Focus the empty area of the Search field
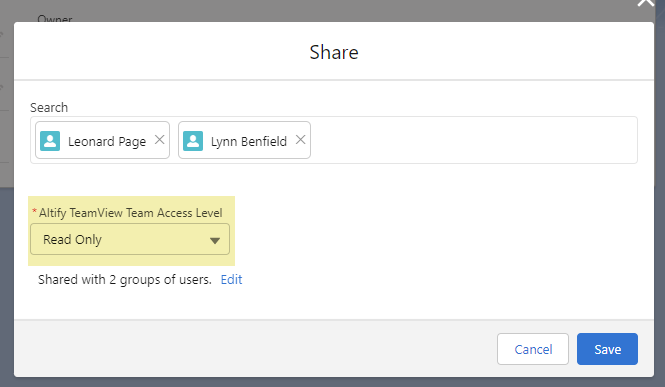 coord(473,140)
